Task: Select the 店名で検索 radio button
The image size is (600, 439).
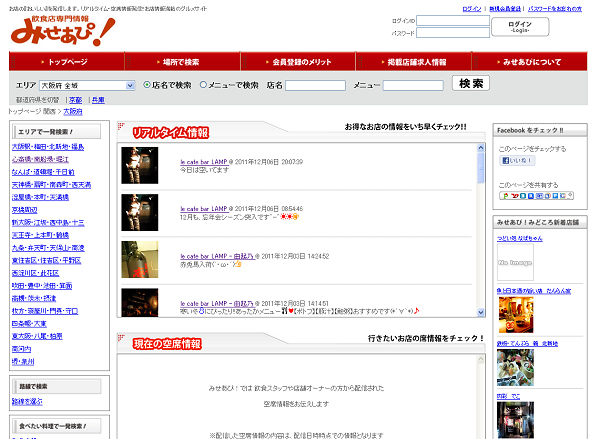Action: (147, 85)
